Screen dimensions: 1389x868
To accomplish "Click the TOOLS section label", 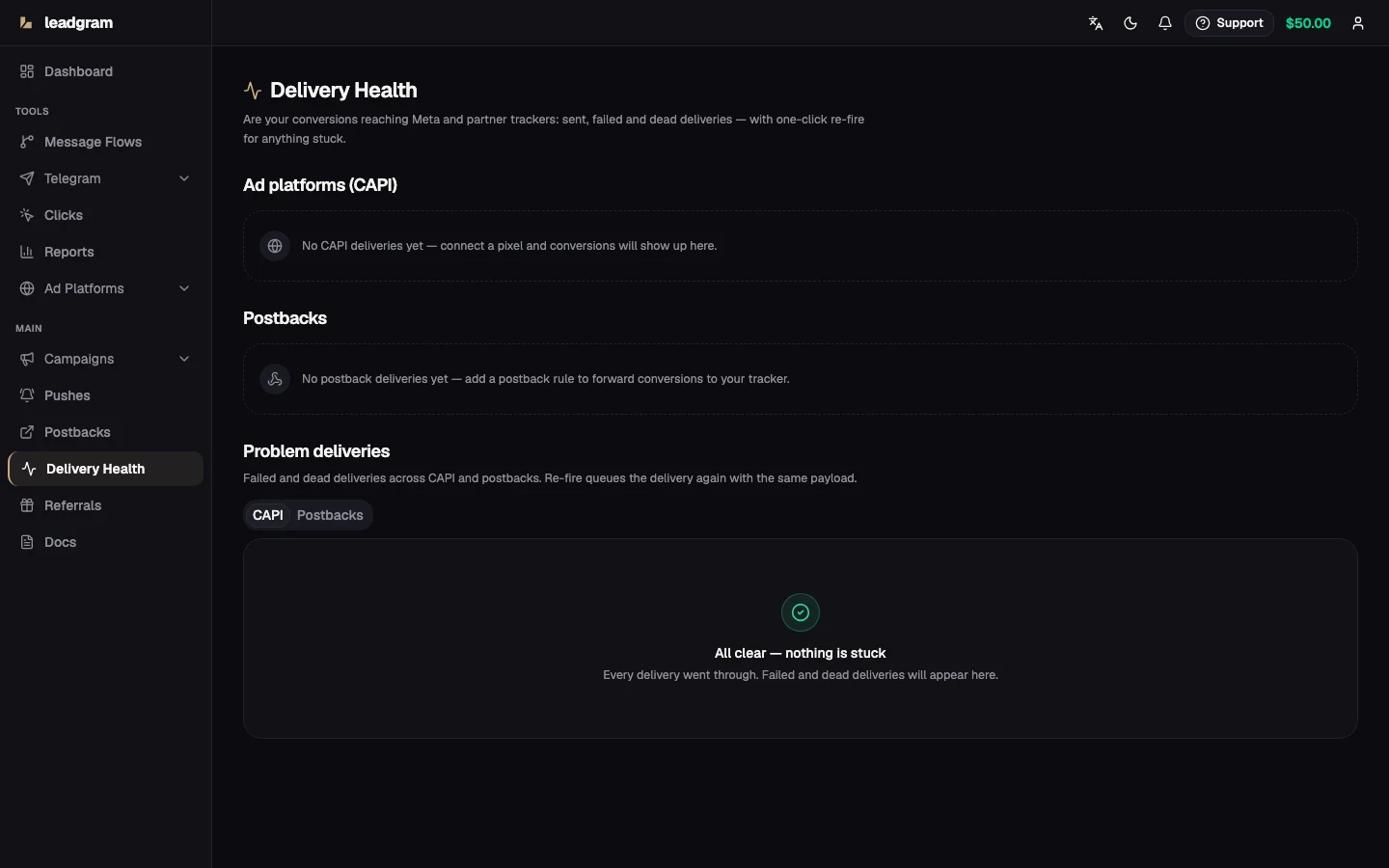I will click(32, 111).
